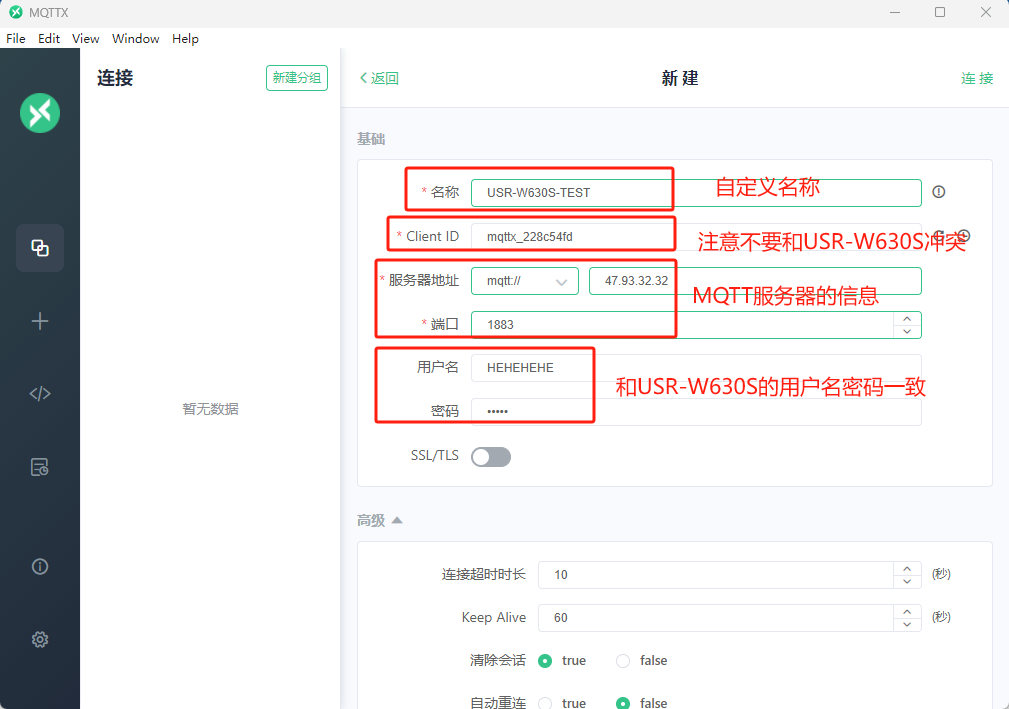
Task: Increase the port number with up arrow
Action: pos(906,319)
